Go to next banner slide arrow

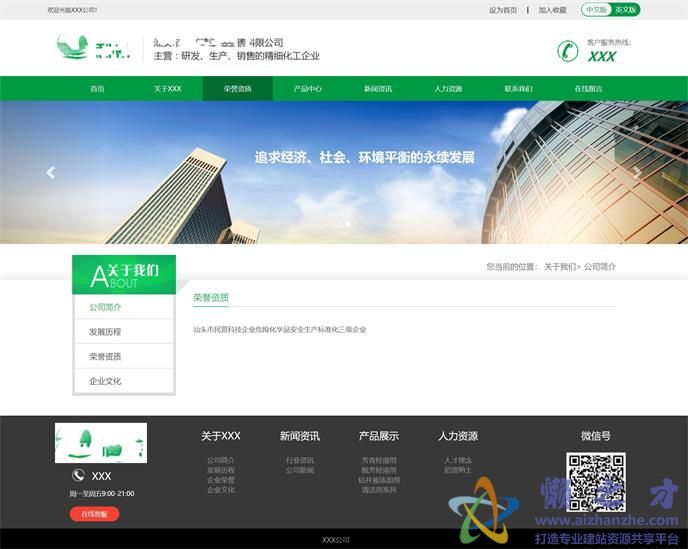[637, 173]
